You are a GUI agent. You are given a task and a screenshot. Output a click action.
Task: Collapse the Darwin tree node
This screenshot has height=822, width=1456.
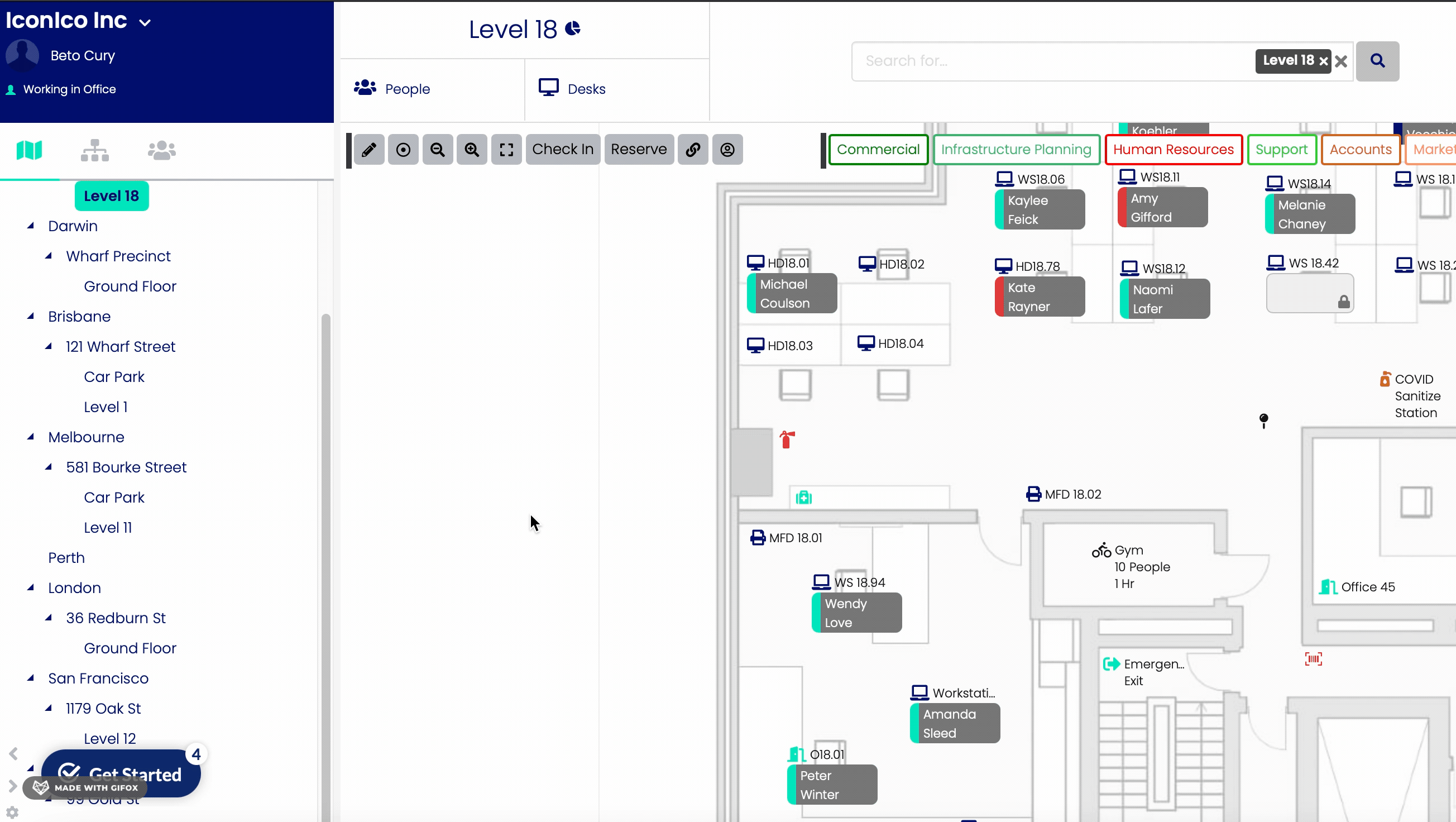tap(31, 226)
